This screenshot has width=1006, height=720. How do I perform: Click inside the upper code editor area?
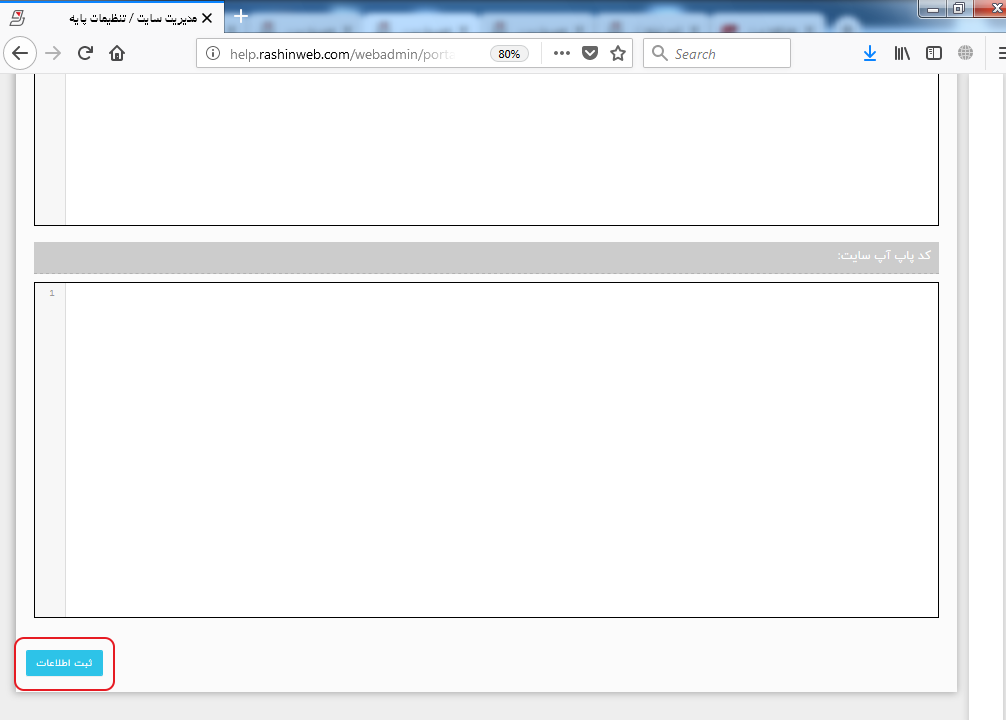pos(502,149)
